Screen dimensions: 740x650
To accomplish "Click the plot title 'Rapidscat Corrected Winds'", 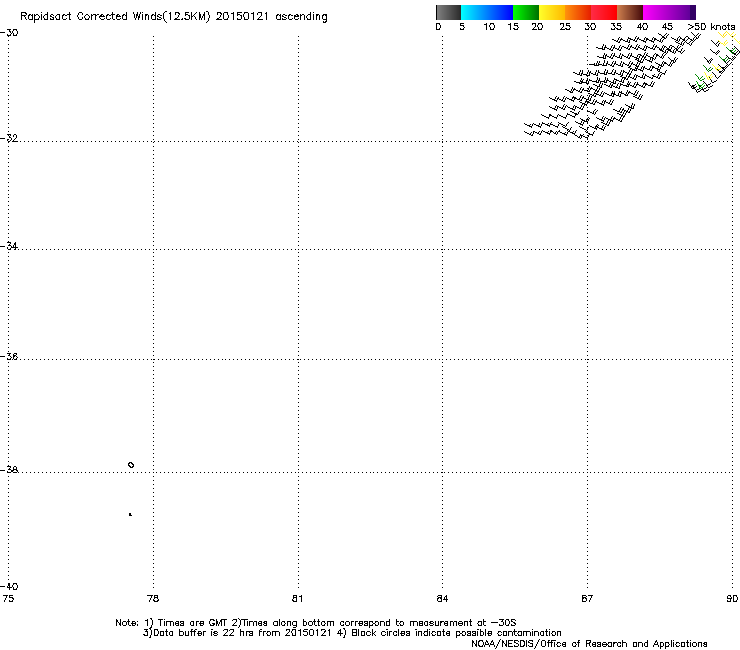I will click(x=91, y=17).
